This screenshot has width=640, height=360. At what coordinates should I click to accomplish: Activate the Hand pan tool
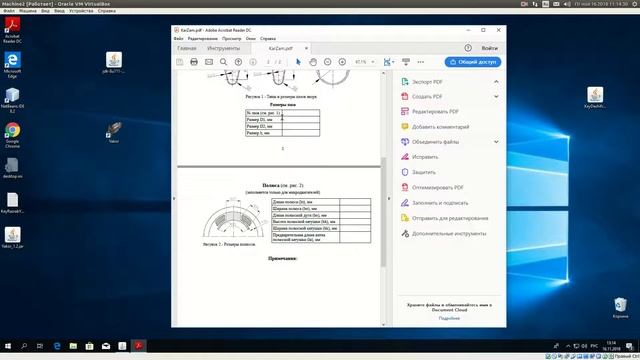pyautogui.click(x=313, y=62)
